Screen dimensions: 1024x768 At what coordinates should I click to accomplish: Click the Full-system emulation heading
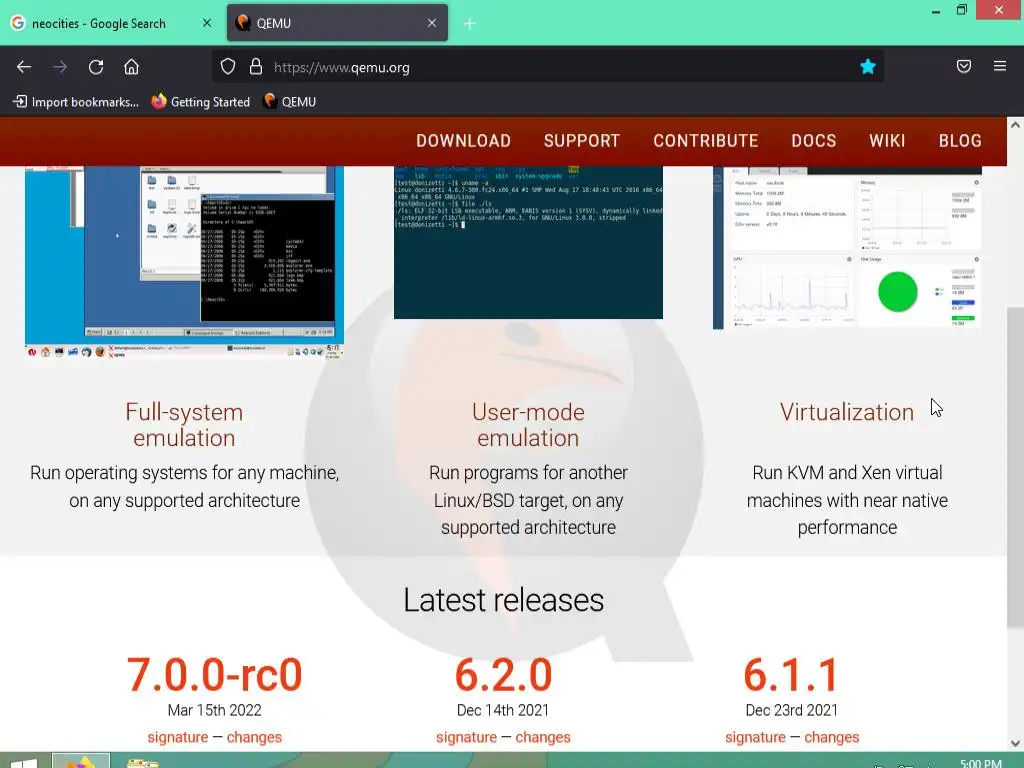(184, 424)
